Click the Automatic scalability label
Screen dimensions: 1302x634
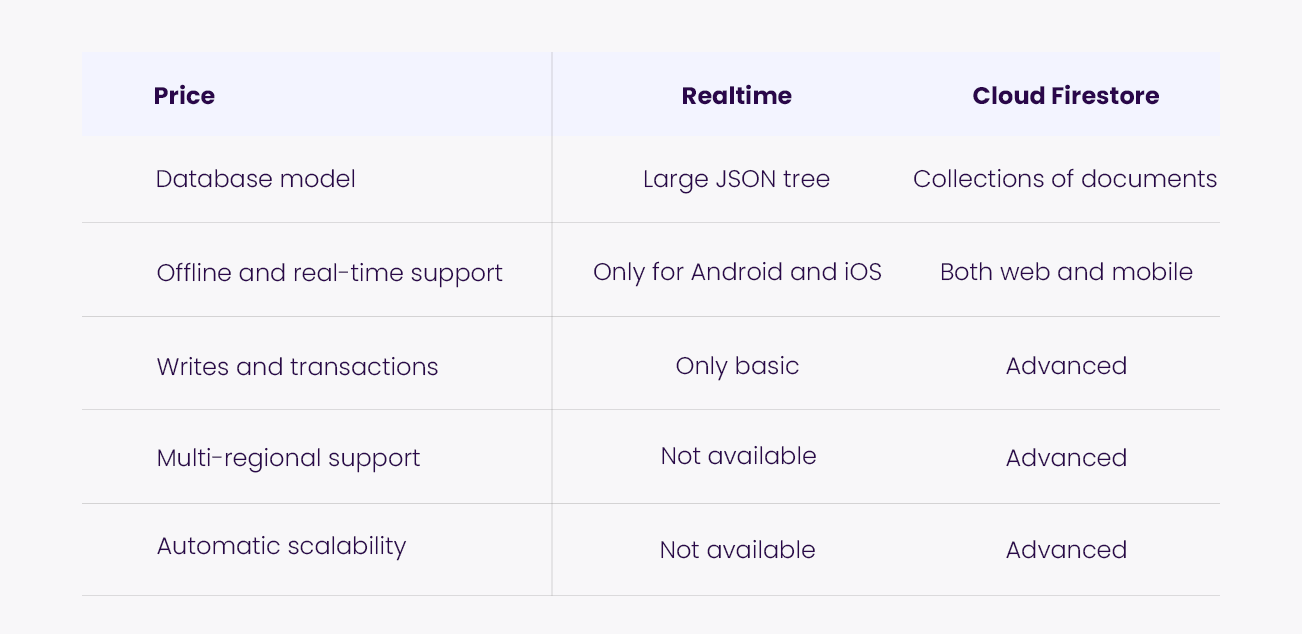tap(281, 547)
